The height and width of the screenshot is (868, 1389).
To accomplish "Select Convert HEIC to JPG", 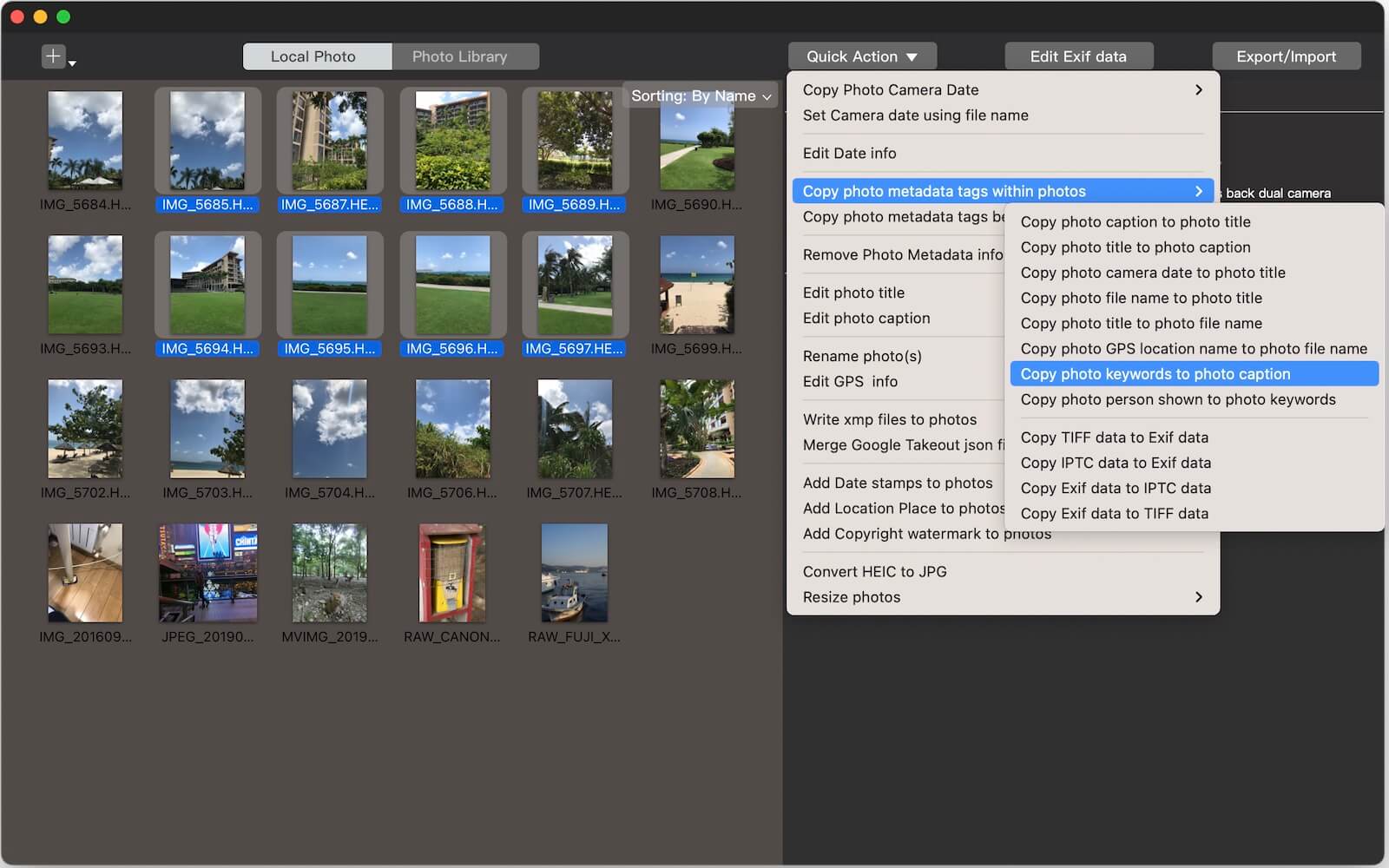I will 874,571.
